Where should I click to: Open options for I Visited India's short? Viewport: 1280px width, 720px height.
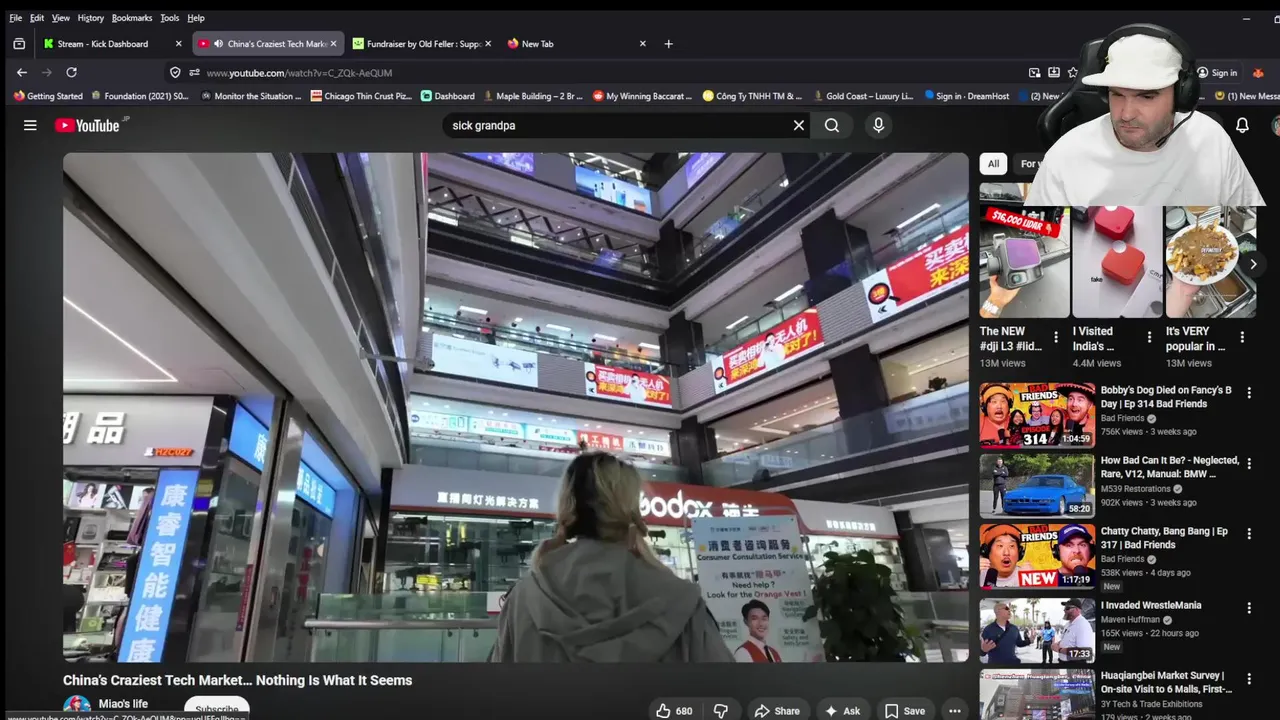(x=1149, y=337)
